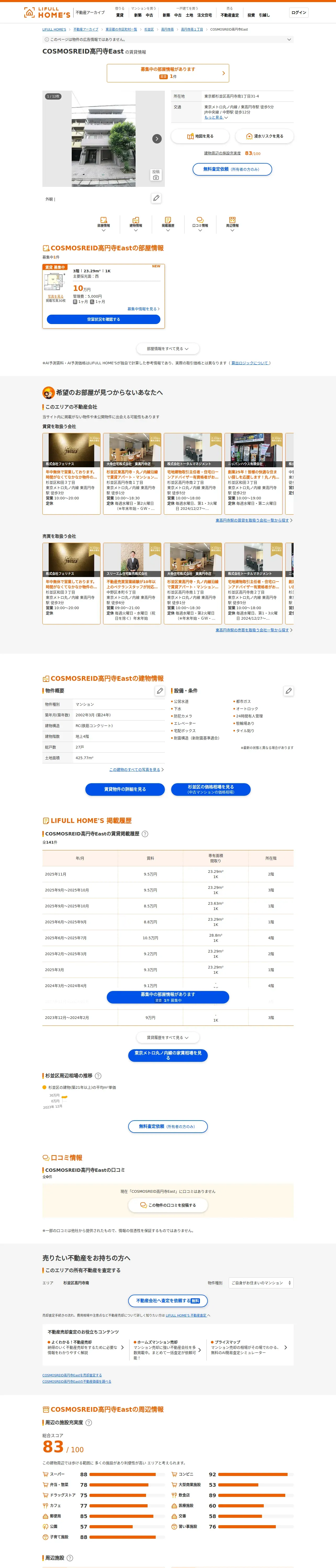Click 無料査定依頼 button near map buttons
The image size is (336, 1568).
(232, 169)
